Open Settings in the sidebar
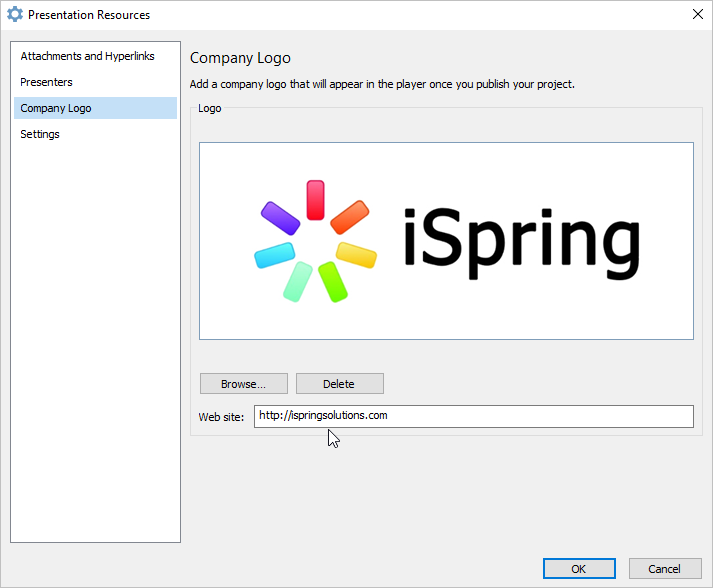The height and width of the screenshot is (588, 713). coord(95,134)
